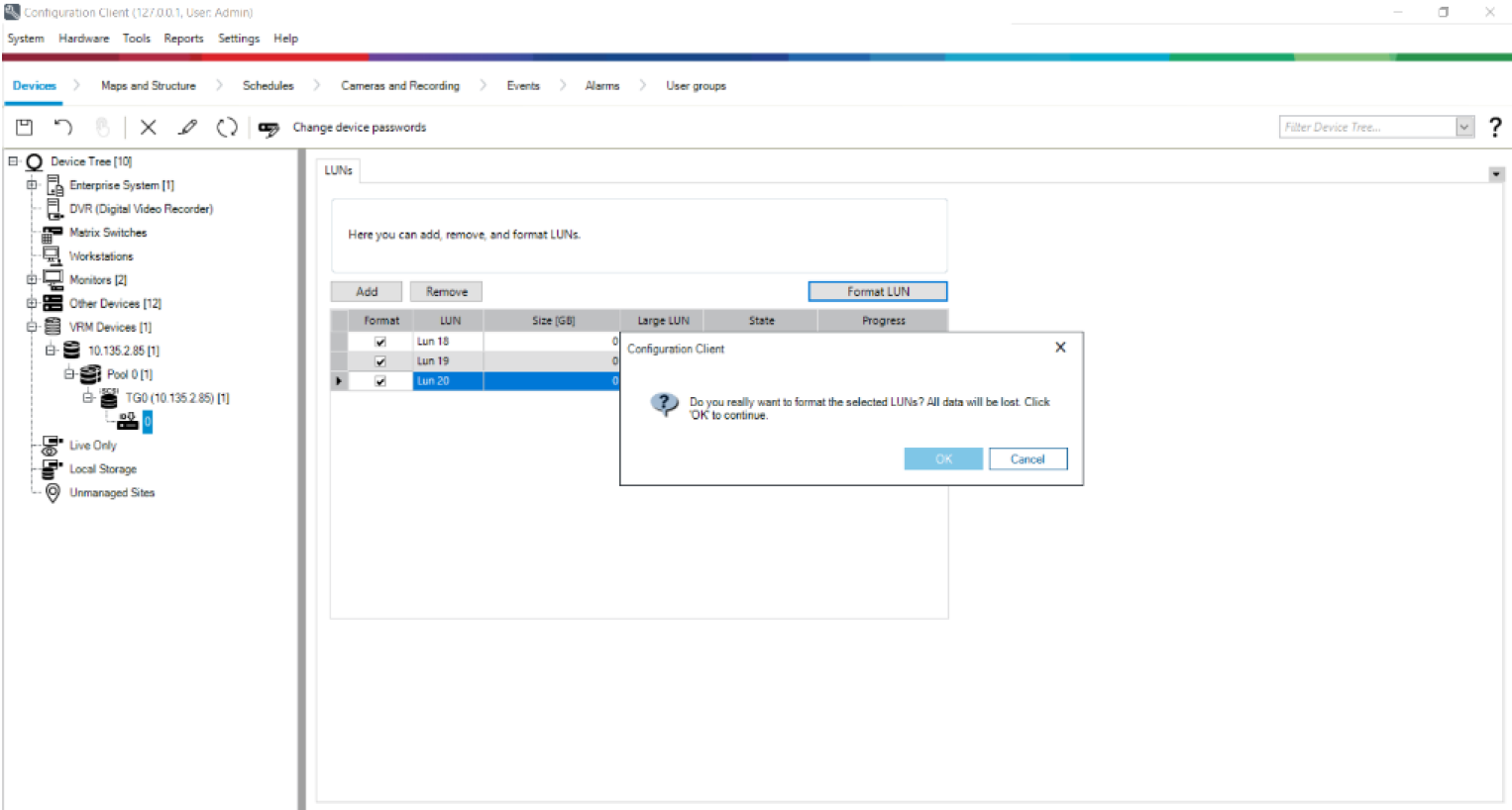The height and width of the screenshot is (810, 1512).
Task: Confirm formatting with the OK button
Action: click(x=943, y=459)
